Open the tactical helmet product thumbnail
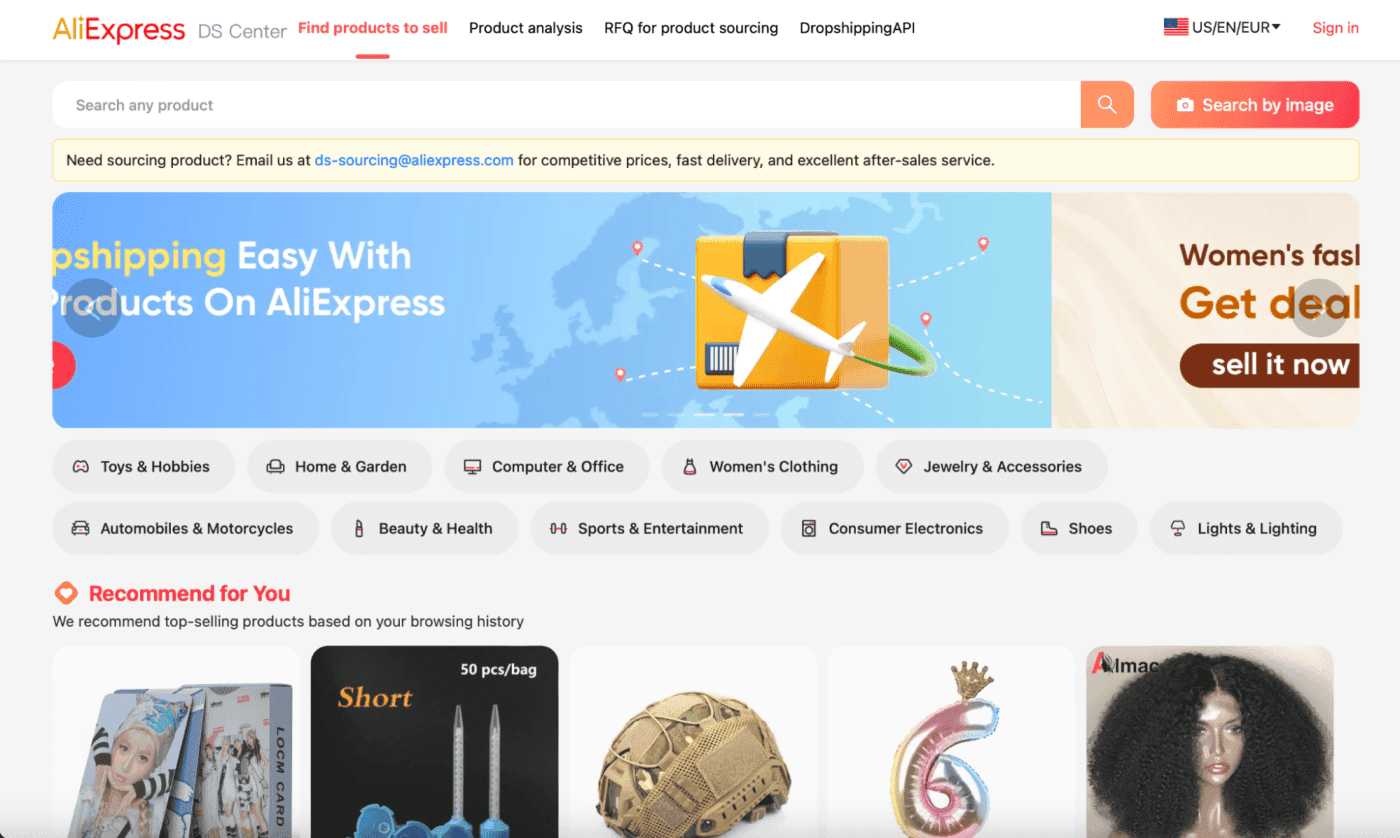 pyautogui.click(x=693, y=742)
